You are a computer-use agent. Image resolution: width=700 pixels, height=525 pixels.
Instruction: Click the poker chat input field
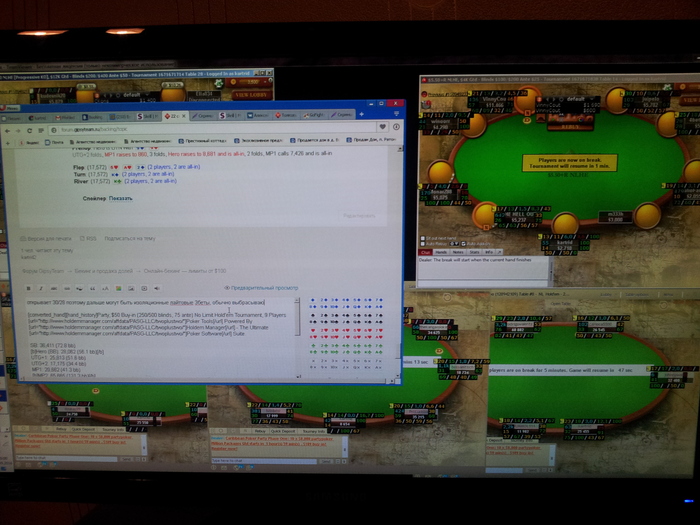[x=482, y=283]
